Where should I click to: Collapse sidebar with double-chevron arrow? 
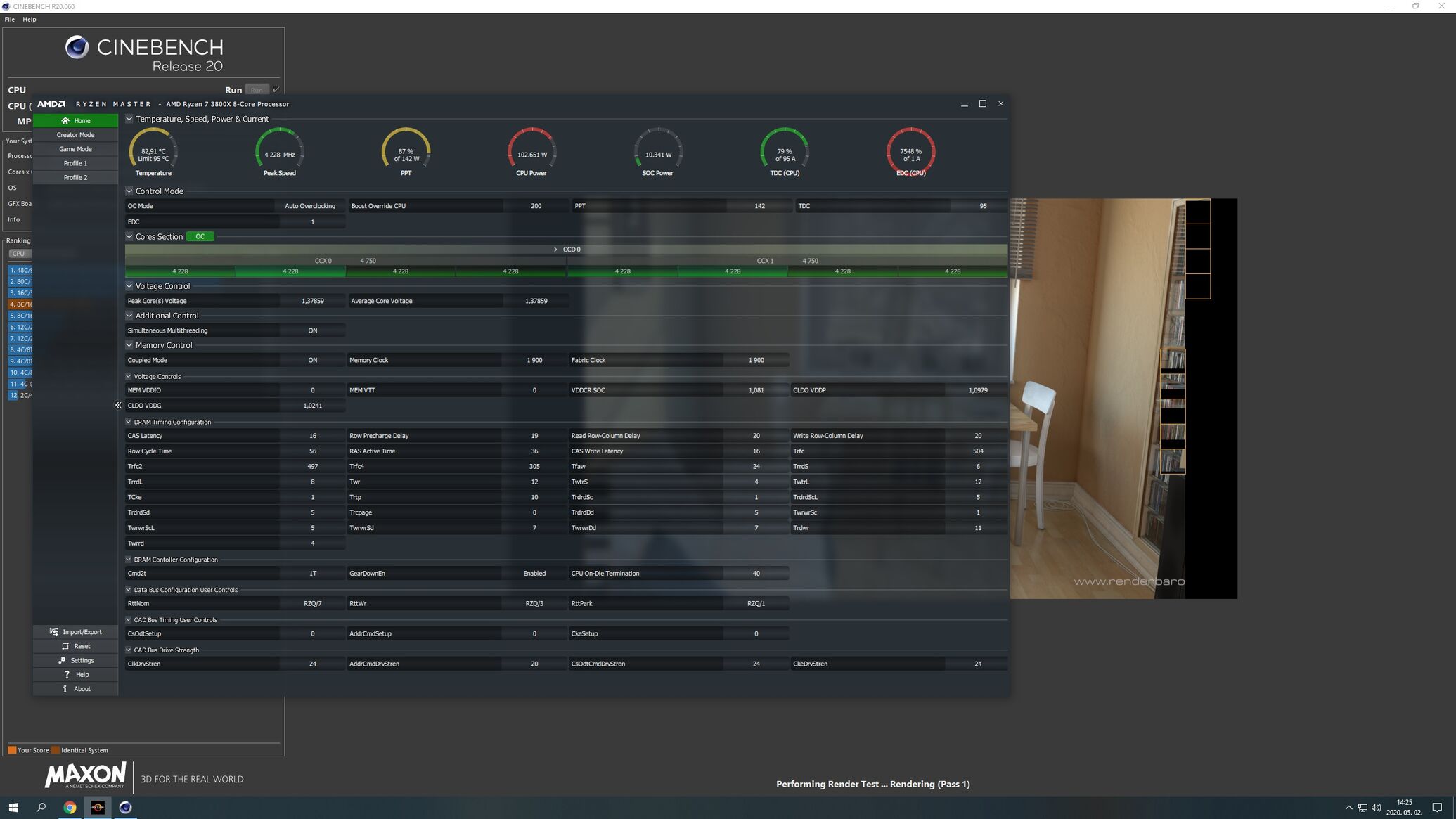(118, 405)
